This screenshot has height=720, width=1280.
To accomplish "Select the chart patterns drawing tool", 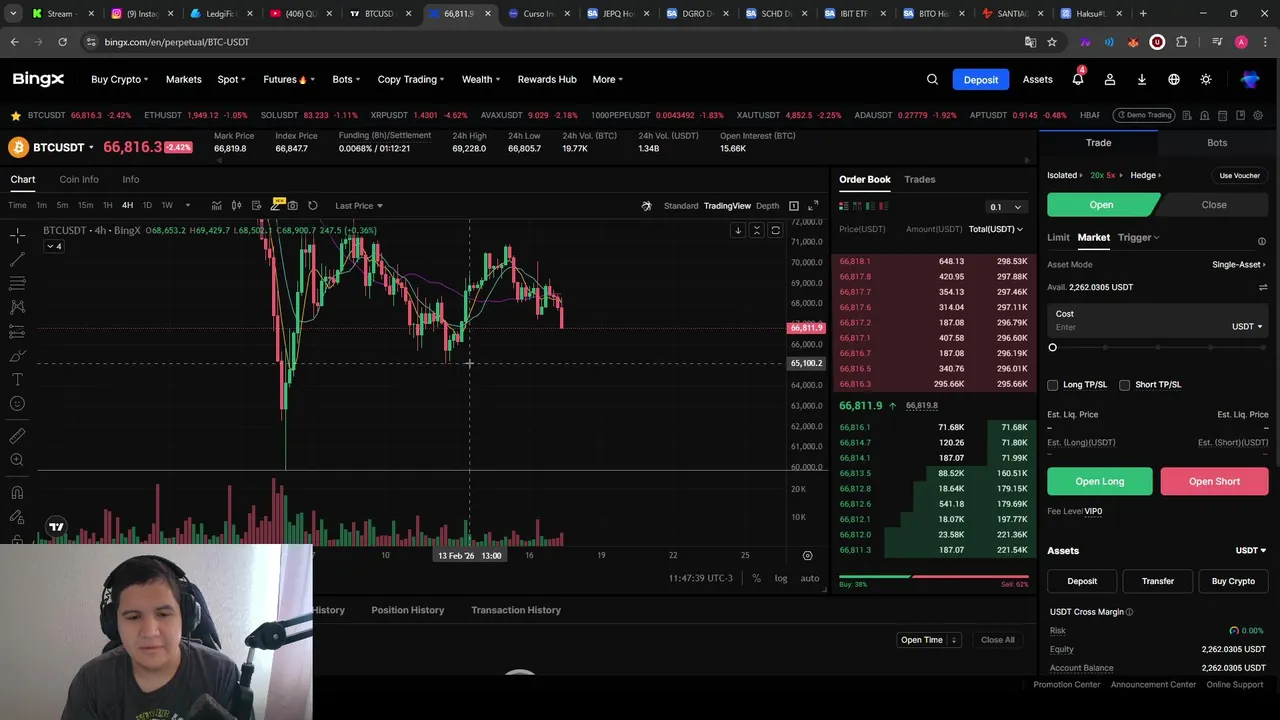I will pos(17,308).
